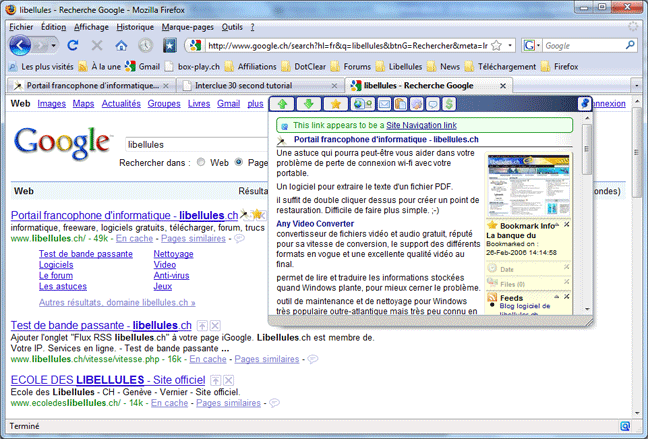Click the Google search field containing libellules

click(197, 145)
